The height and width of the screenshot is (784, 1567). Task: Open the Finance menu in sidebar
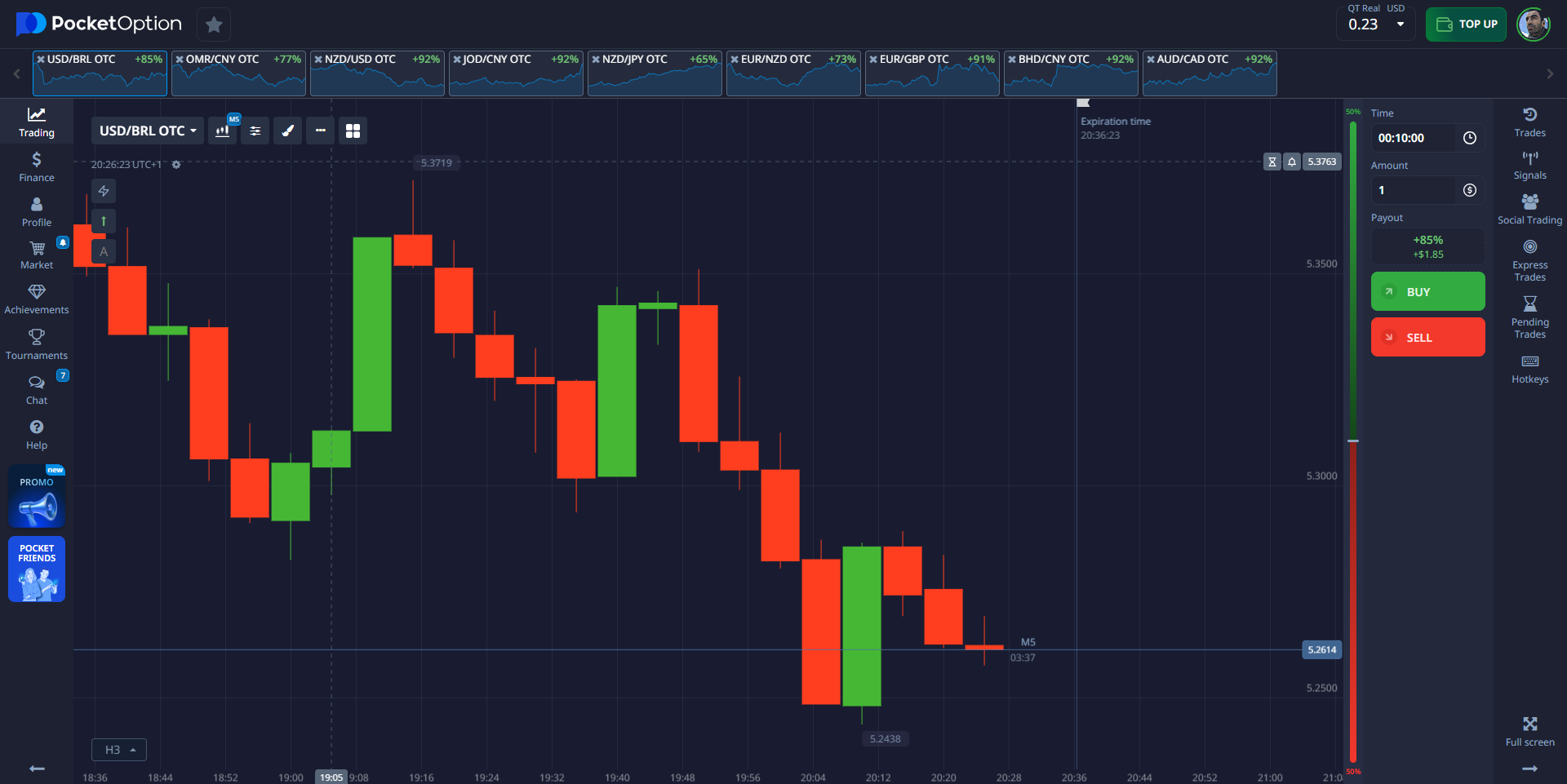[x=37, y=166]
